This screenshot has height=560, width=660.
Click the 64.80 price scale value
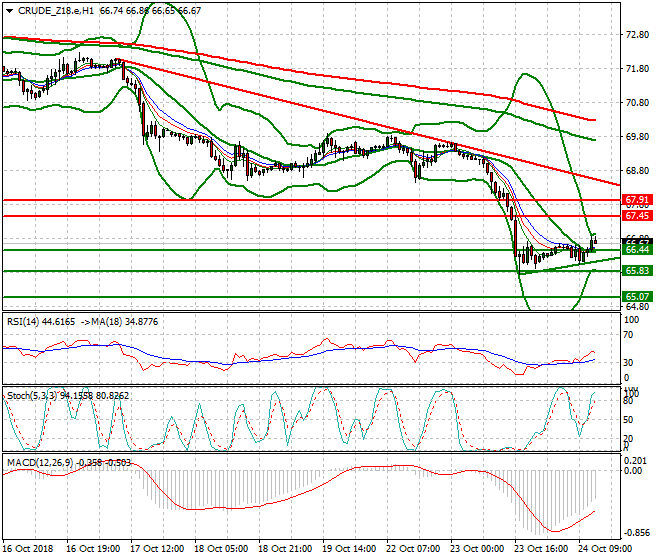pyautogui.click(x=637, y=307)
